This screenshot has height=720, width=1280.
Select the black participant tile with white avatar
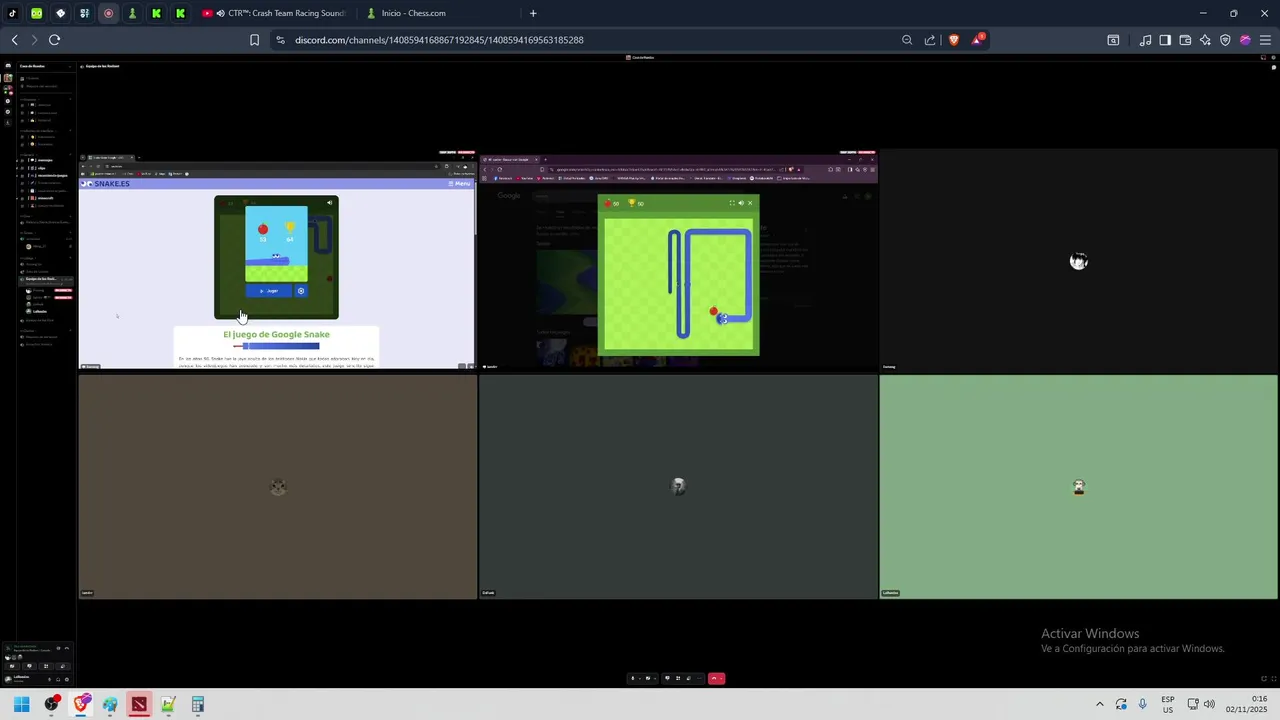(1078, 260)
